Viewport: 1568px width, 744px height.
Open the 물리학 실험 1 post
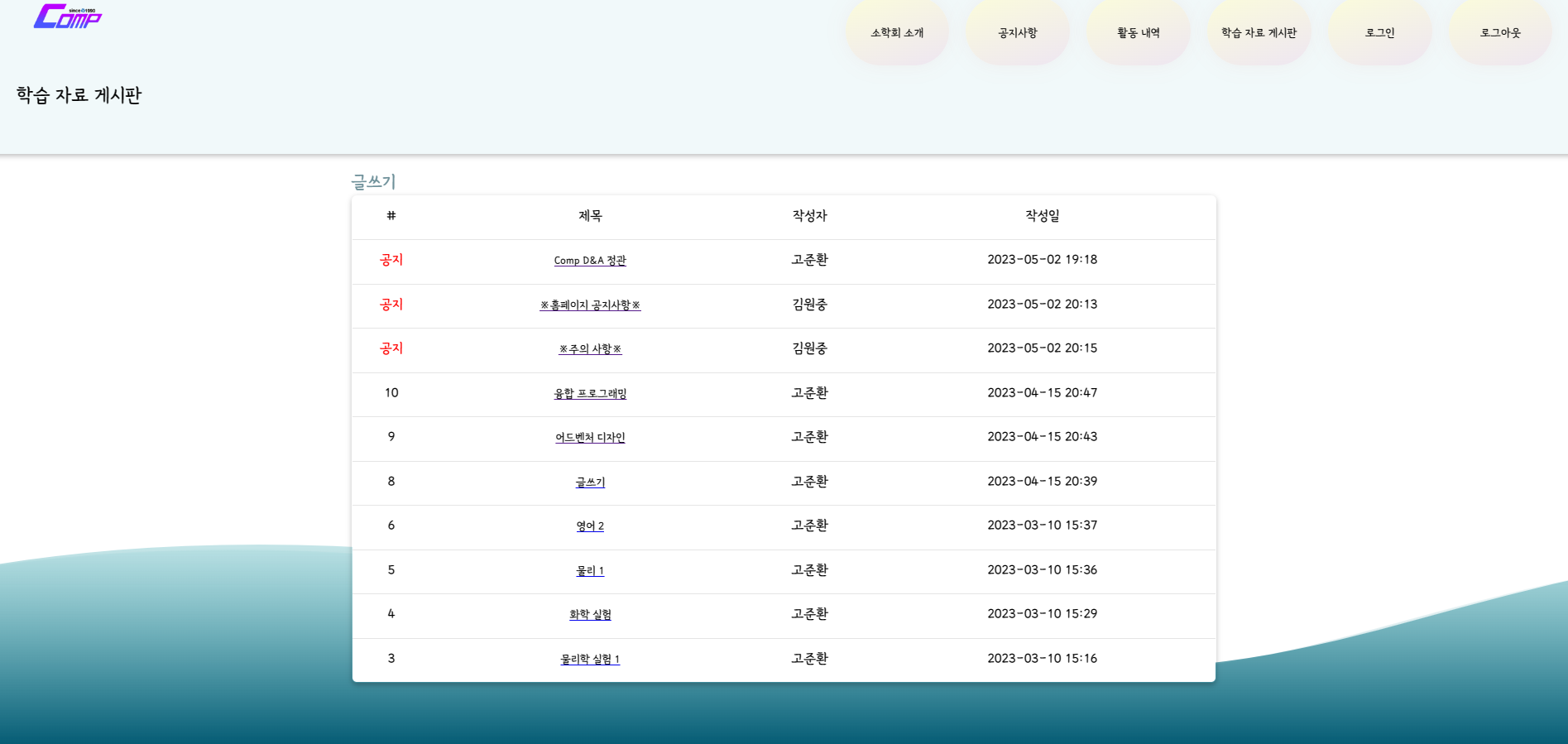pos(590,660)
